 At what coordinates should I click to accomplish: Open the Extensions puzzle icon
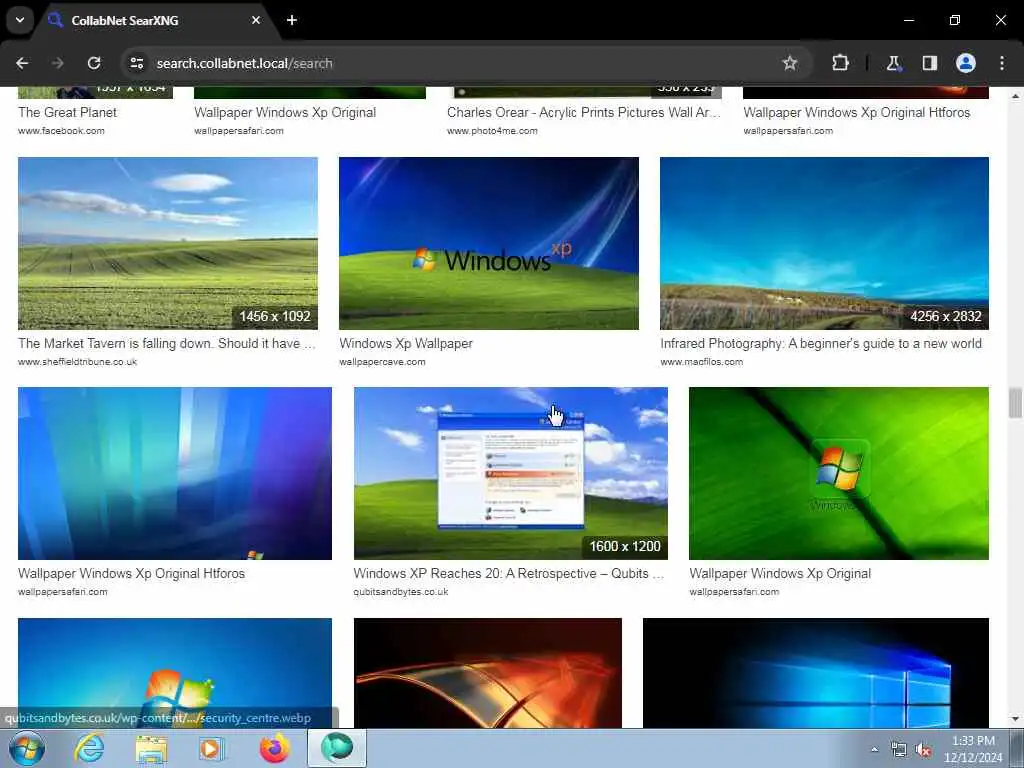840,63
